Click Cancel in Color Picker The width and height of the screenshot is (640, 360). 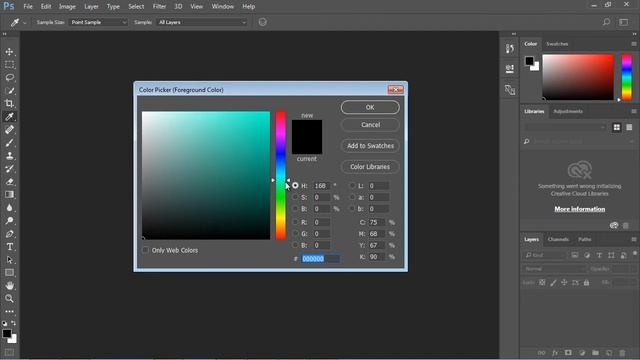click(370, 125)
